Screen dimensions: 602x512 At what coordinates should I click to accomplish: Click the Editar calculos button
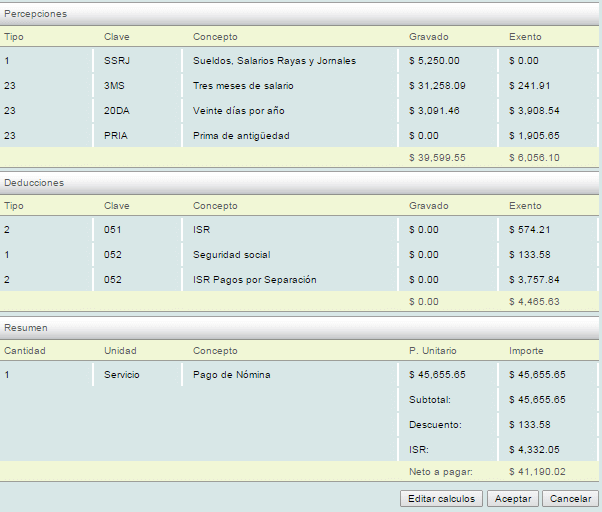[x=441, y=498]
